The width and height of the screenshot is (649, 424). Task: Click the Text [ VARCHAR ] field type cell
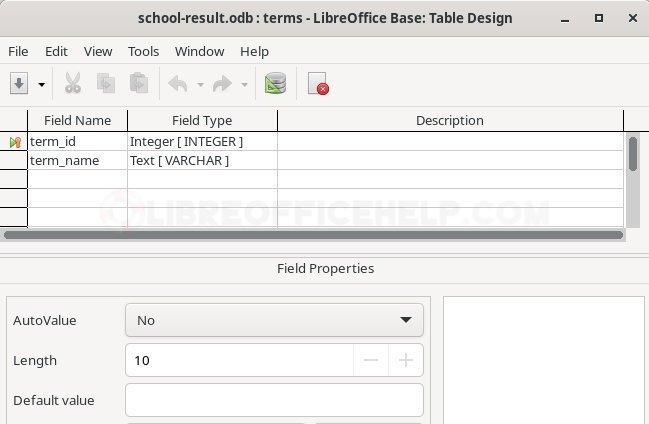(x=202, y=160)
